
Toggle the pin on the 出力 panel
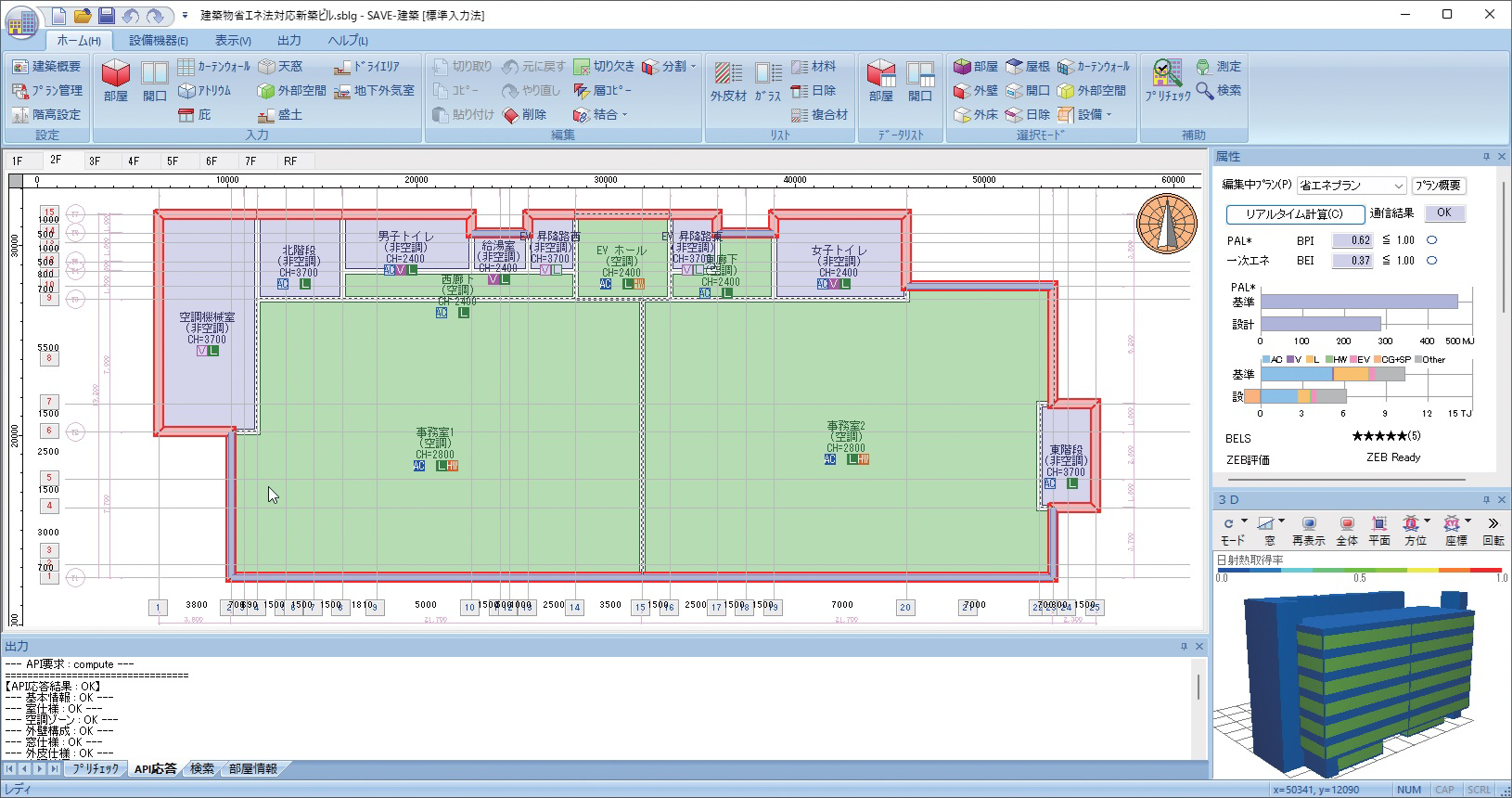tap(1184, 646)
